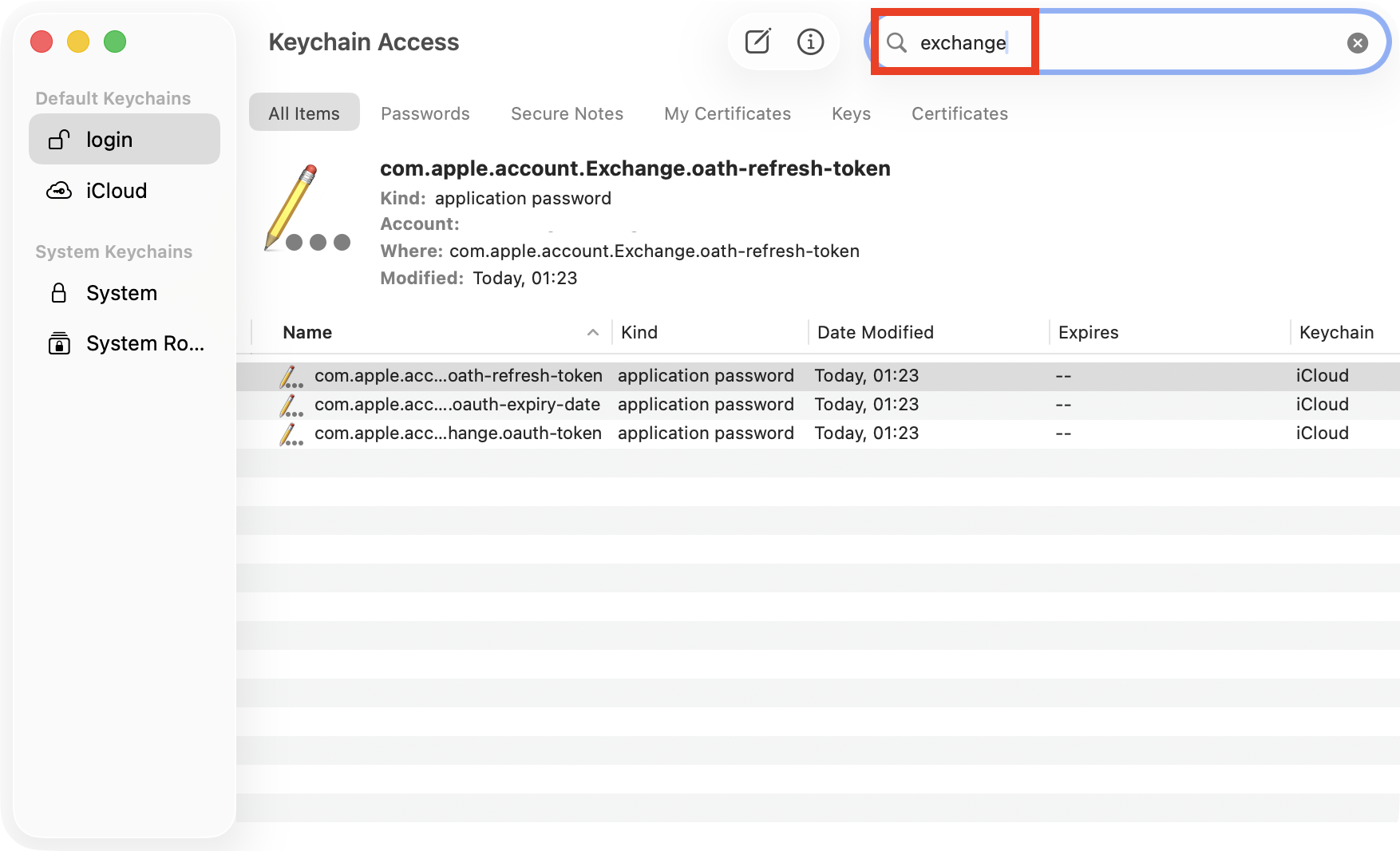The width and height of the screenshot is (1400, 851).
Task: Click the magnifying glass in the search field
Action: [897, 43]
